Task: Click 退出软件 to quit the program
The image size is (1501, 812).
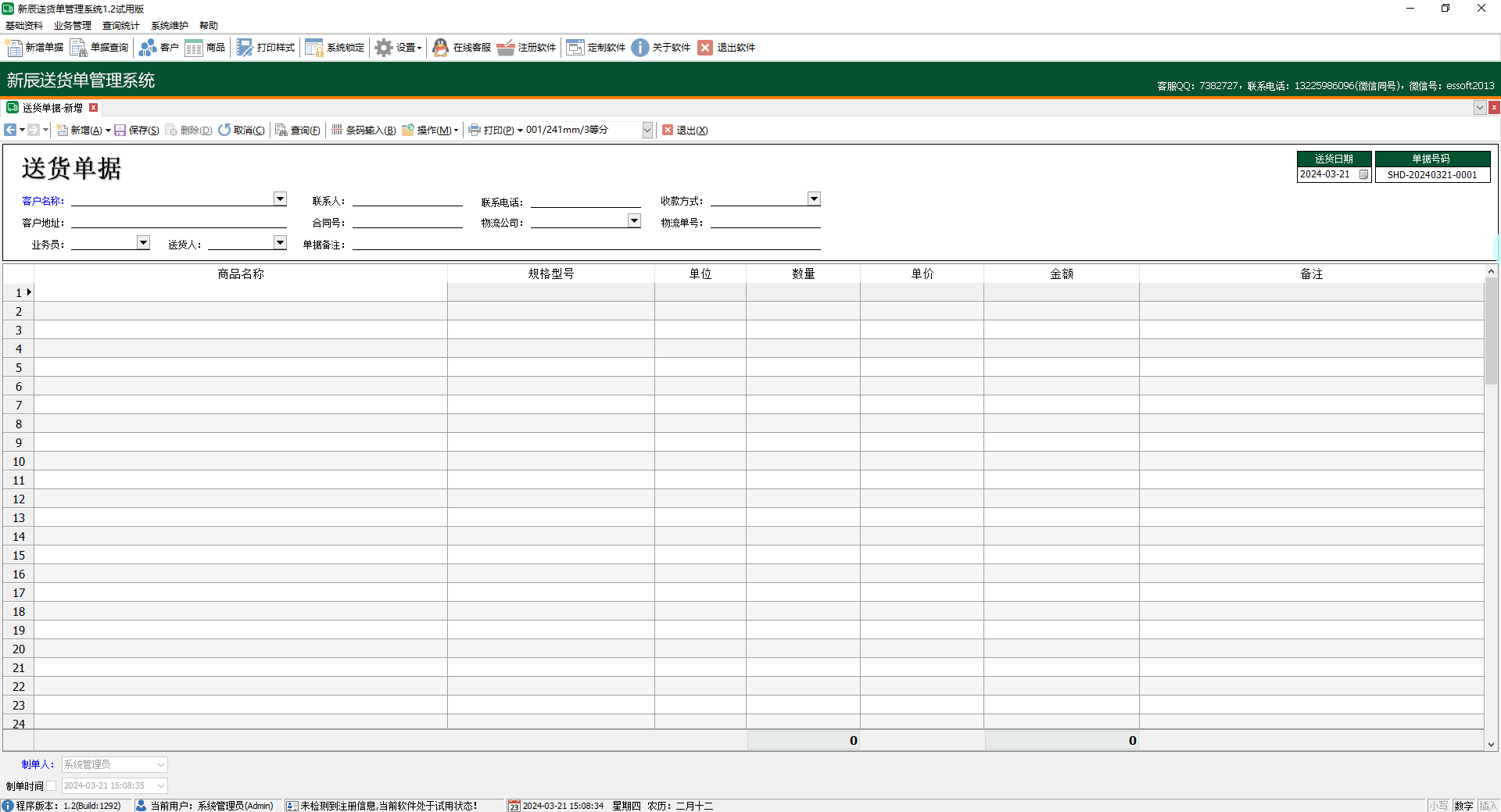Action: 726,48
